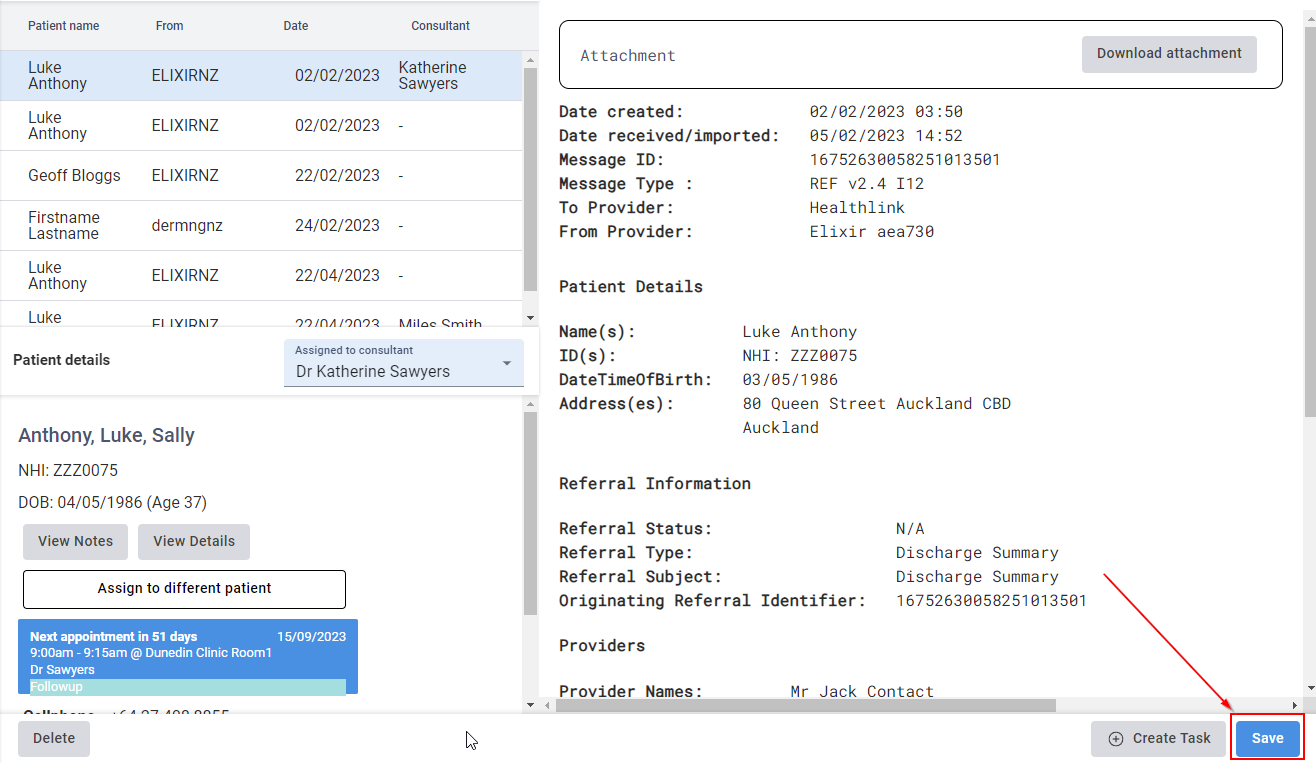
Task: Sort list by Date column header
Action: (x=295, y=26)
